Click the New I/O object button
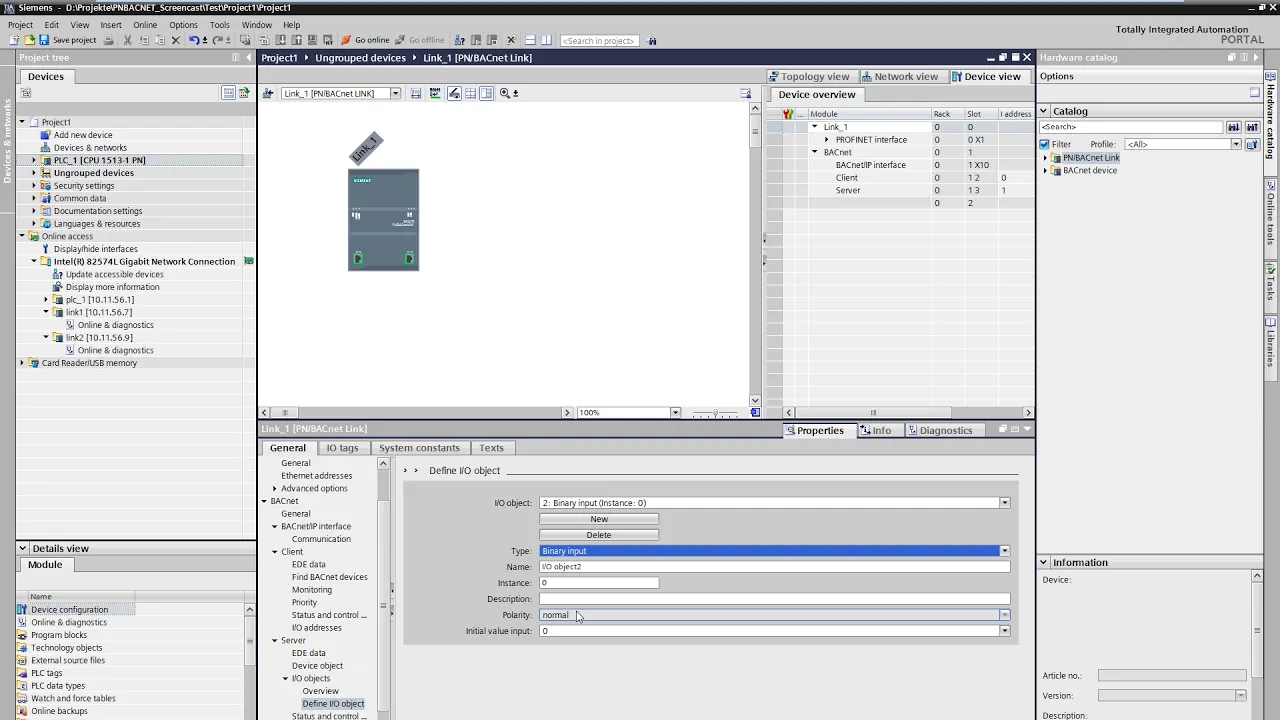 (599, 519)
